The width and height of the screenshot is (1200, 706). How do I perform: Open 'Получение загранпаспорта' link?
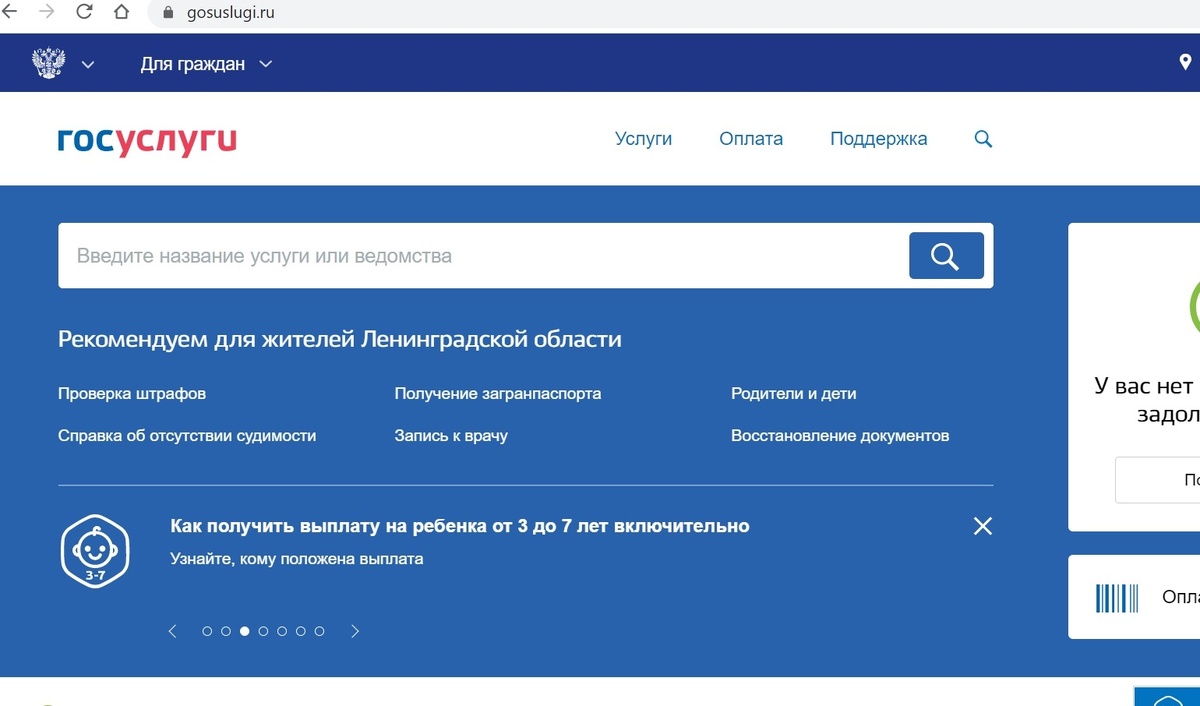coord(498,394)
